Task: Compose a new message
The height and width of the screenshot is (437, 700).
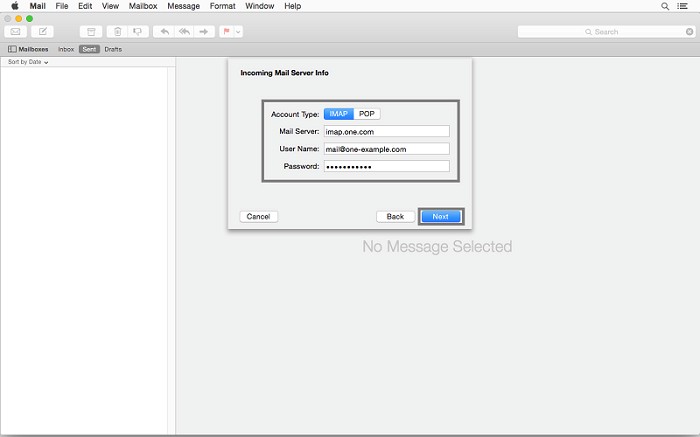Action: tap(42, 32)
